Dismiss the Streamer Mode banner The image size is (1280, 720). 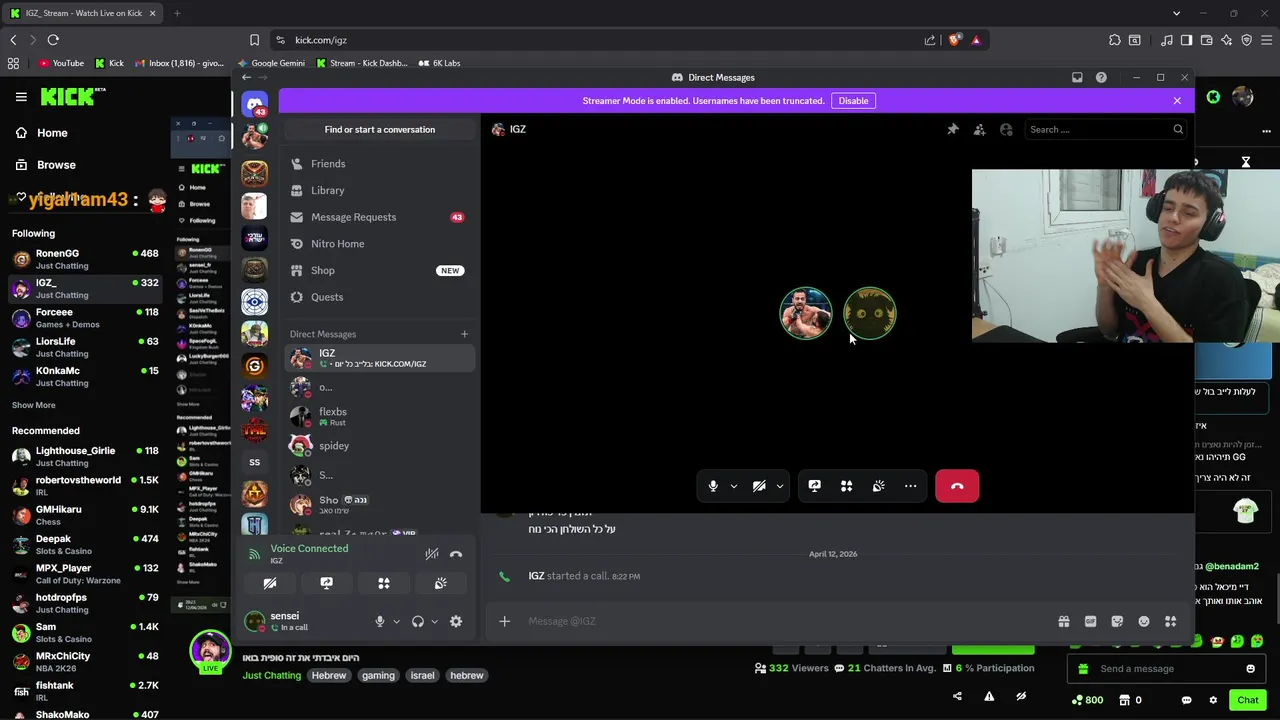tap(1177, 100)
